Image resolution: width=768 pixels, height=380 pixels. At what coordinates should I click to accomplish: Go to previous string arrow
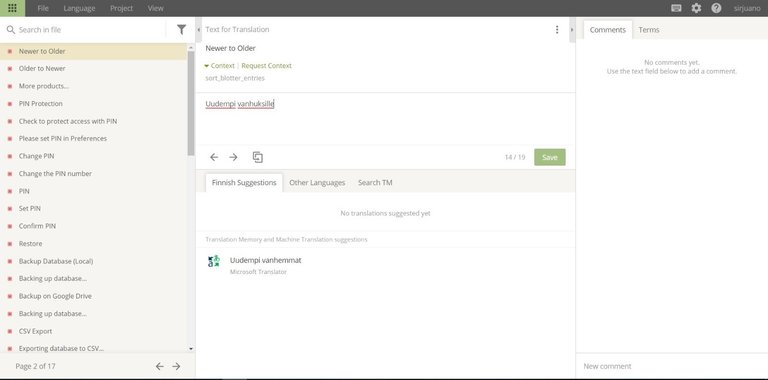pos(214,157)
